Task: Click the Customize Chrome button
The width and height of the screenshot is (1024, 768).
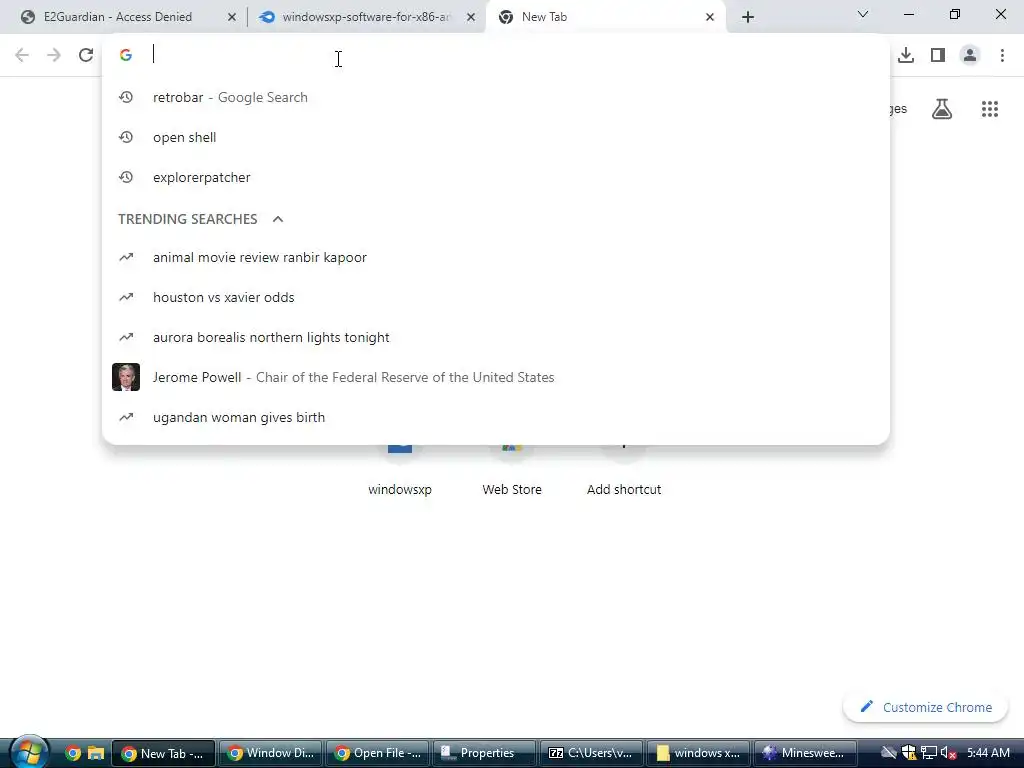Action: 925,707
